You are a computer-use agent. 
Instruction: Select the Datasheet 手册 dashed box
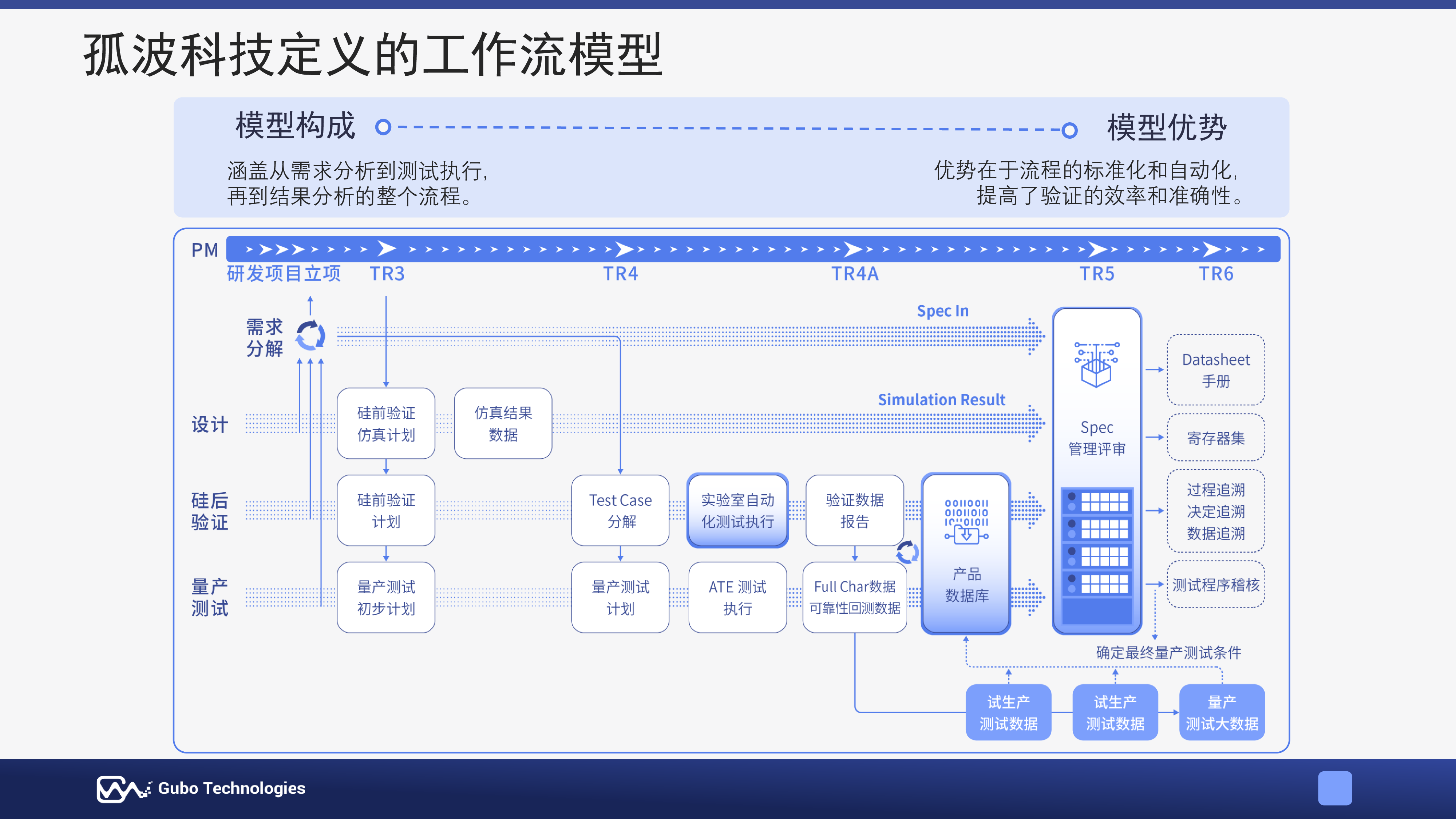coord(1216,370)
